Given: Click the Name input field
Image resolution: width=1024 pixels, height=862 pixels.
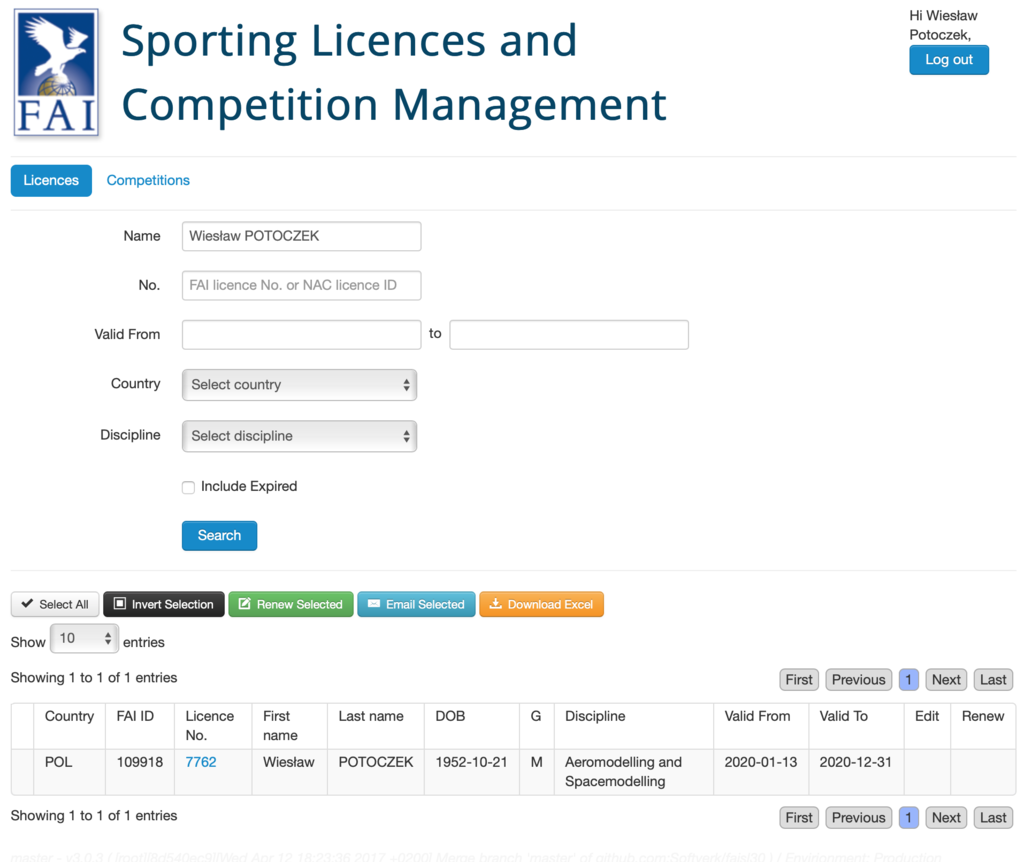Looking at the screenshot, I should click(x=301, y=236).
